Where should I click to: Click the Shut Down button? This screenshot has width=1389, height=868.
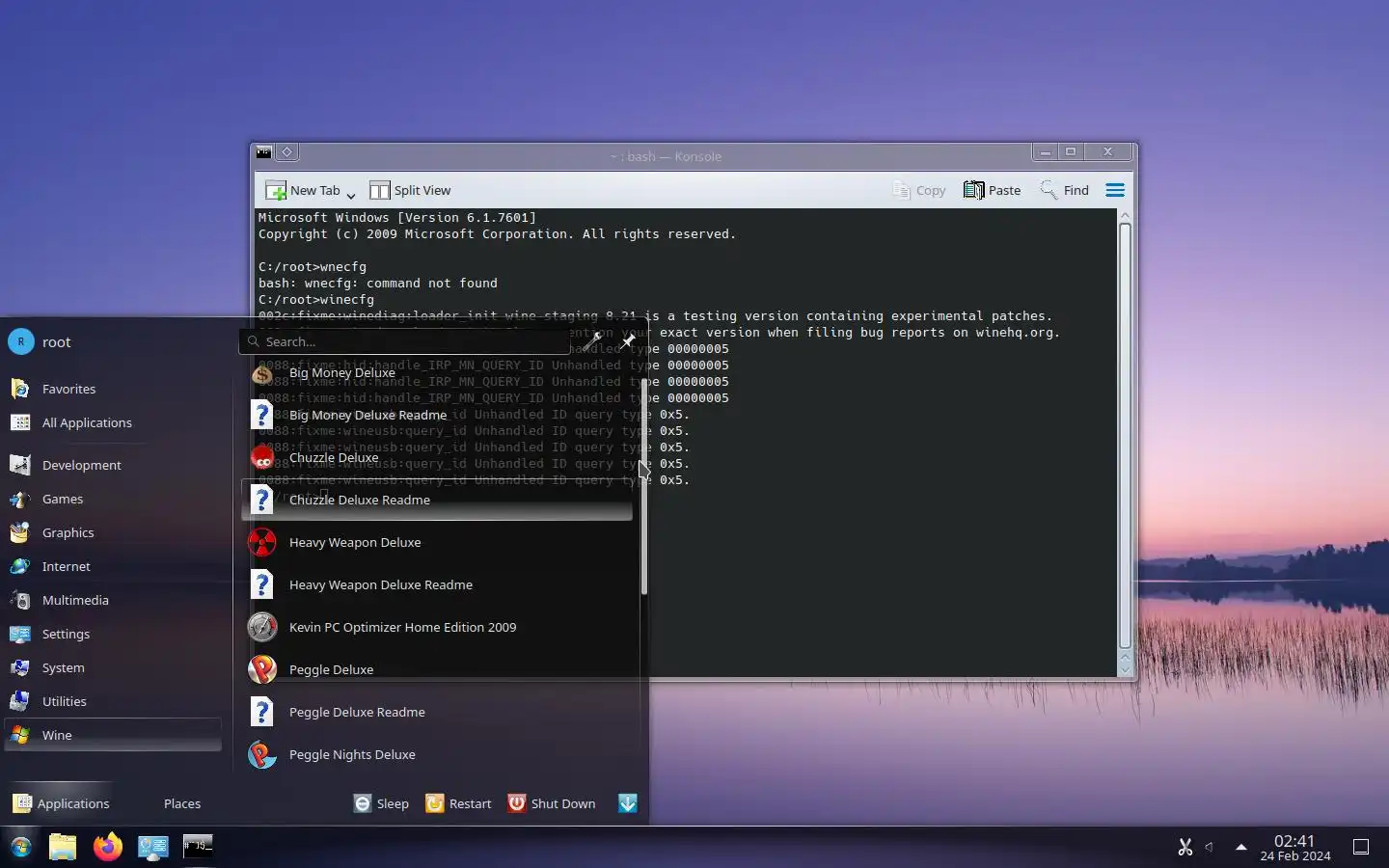click(x=552, y=803)
